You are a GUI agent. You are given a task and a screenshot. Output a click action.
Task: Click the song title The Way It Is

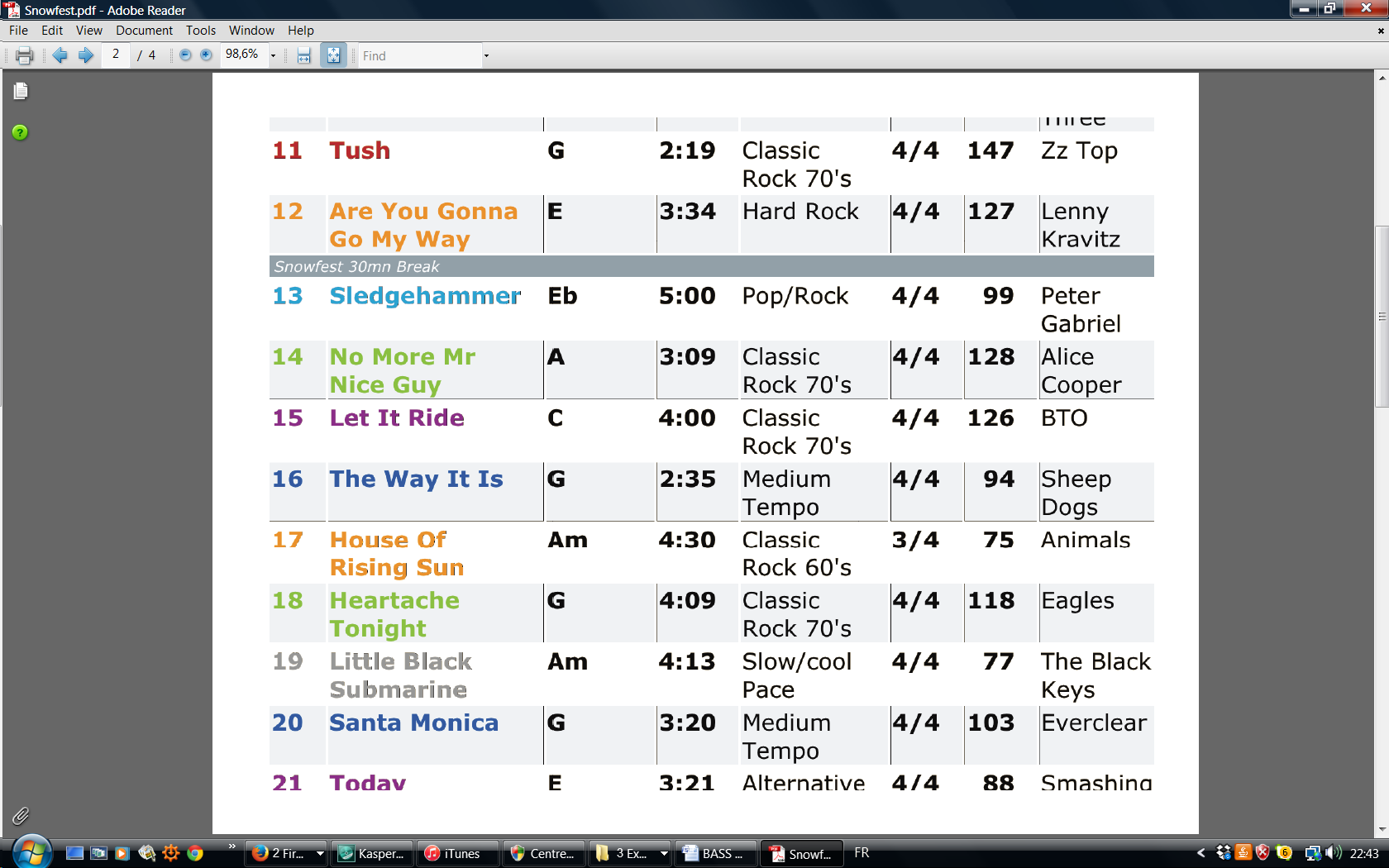click(416, 479)
